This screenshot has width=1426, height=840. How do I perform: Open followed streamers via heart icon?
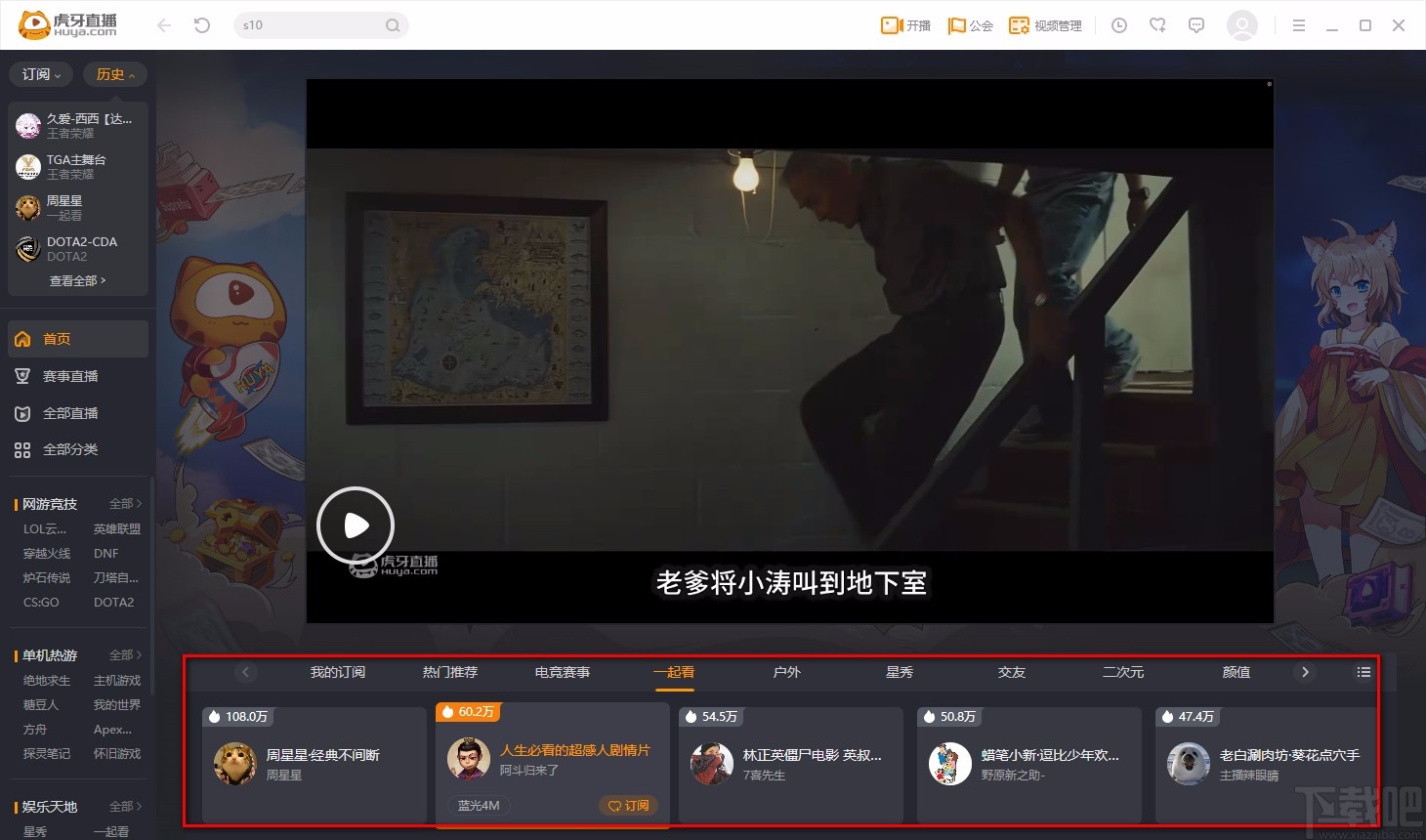point(1157,25)
